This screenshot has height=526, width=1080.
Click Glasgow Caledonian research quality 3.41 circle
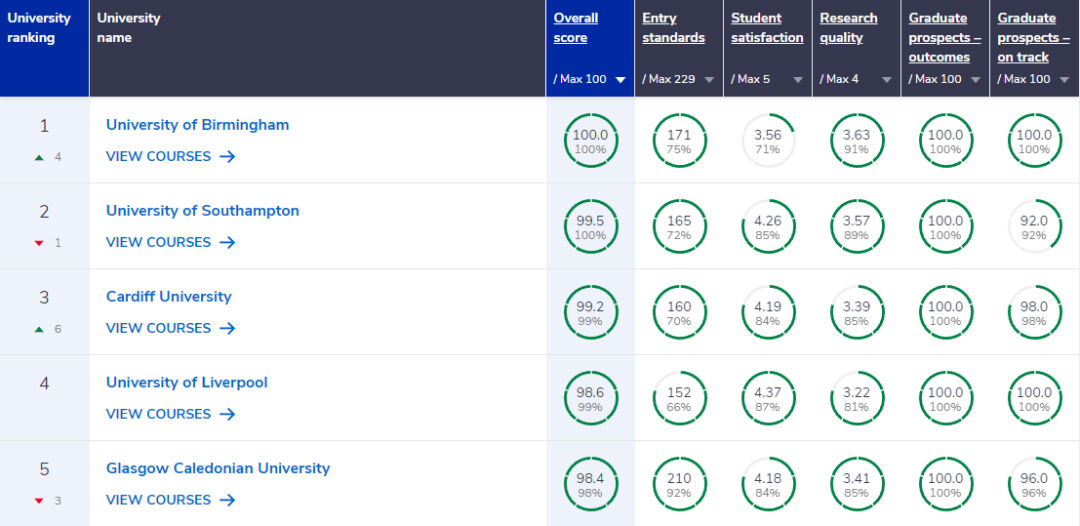(x=858, y=484)
